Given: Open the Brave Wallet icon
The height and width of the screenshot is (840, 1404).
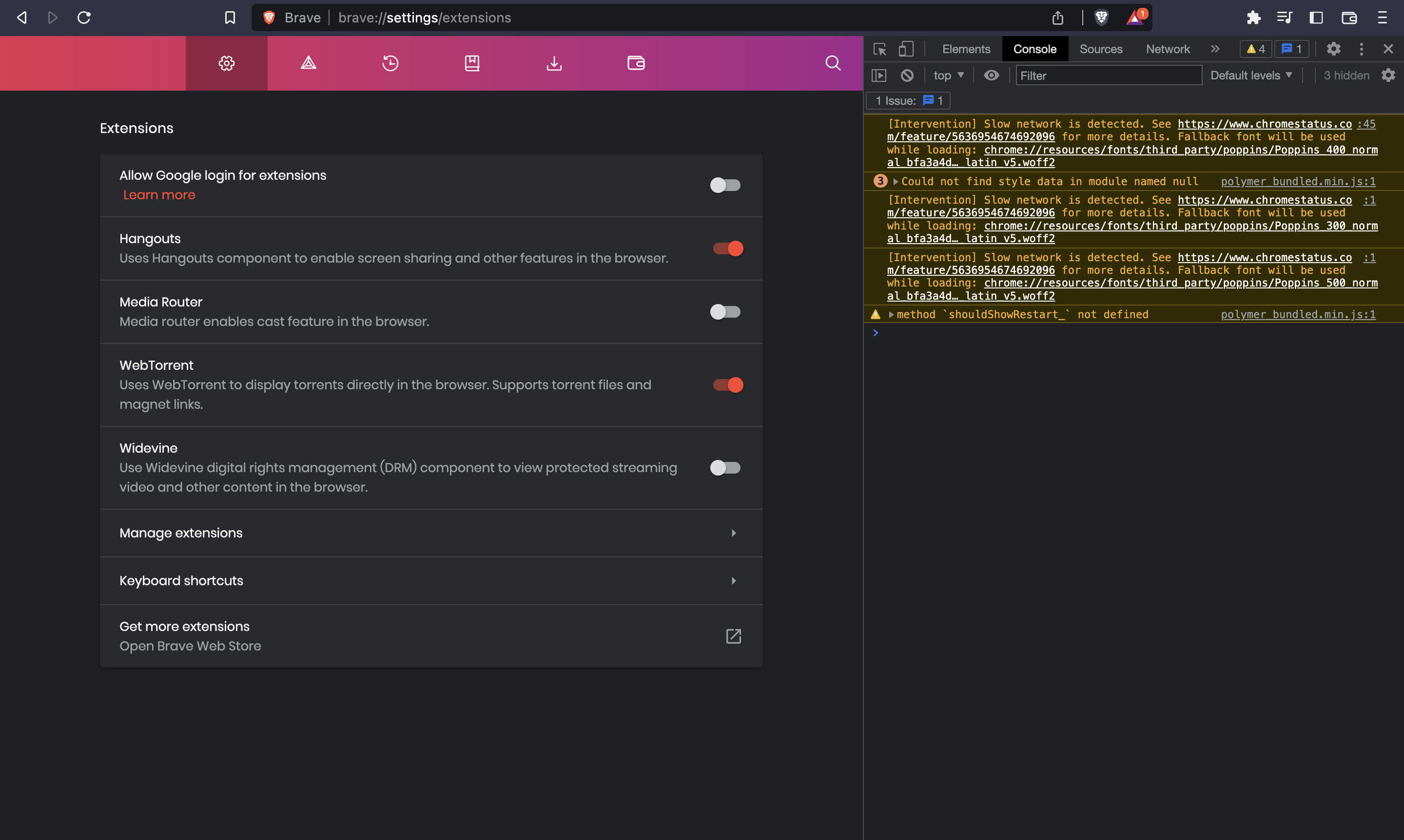Looking at the screenshot, I should (x=636, y=63).
